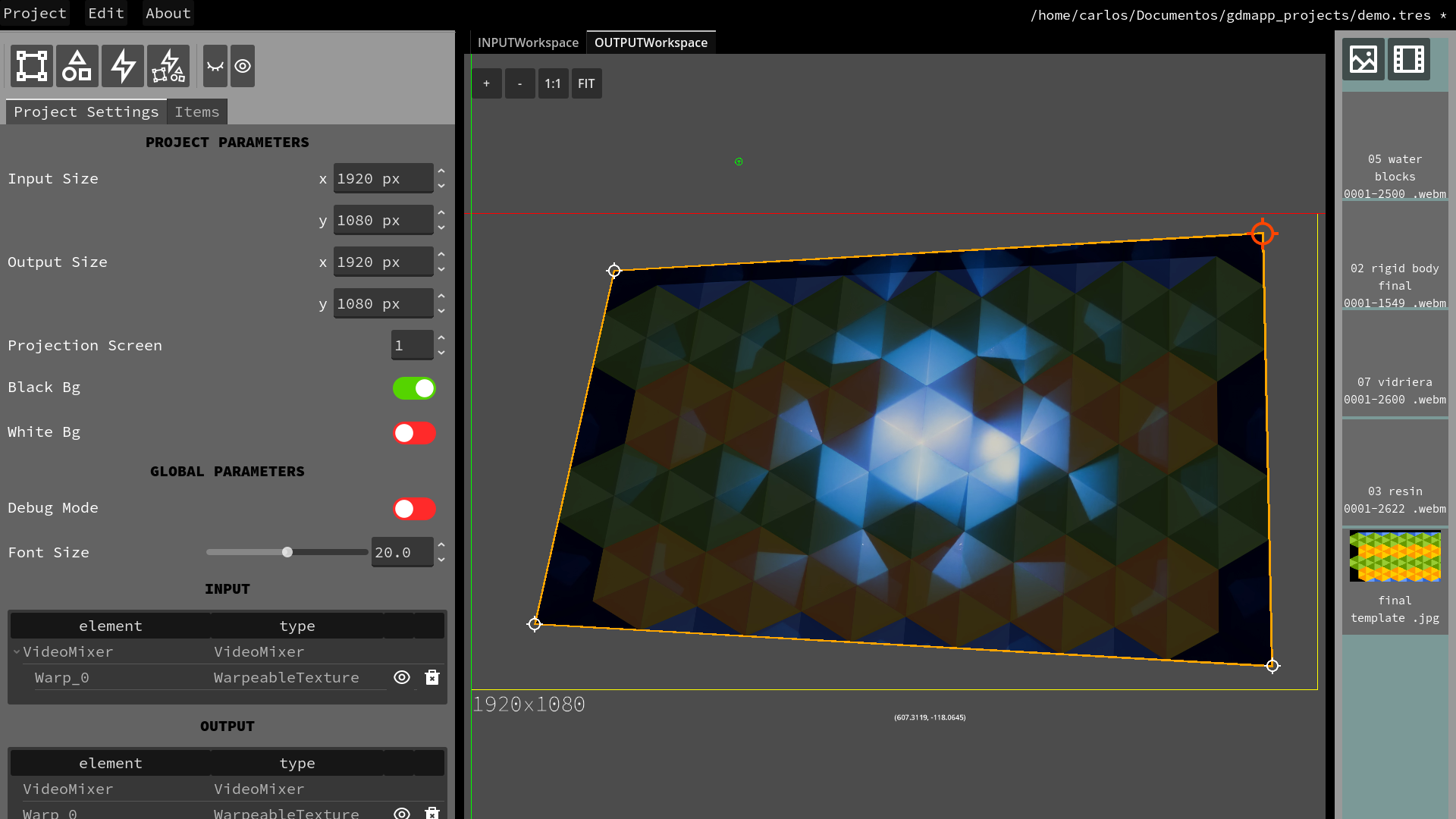This screenshot has width=1456, height=819.
Task: Open the image media library icon
Action: point(1363,59)
